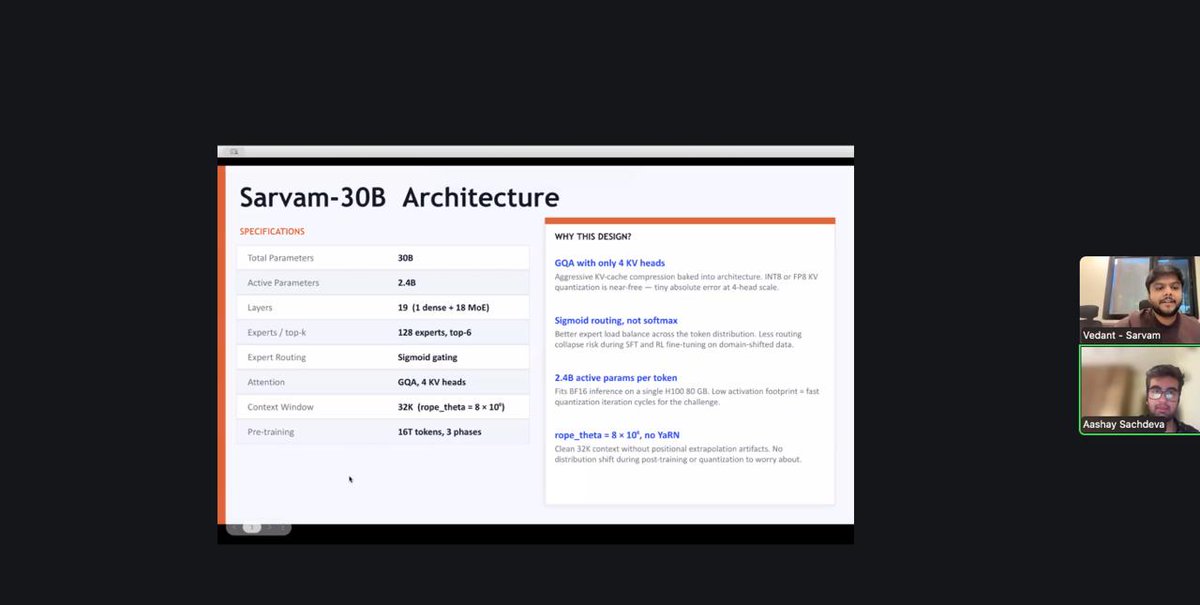Image resolution: width=1200 pixels, height=605 pixels.
Task: Click the Sarvam-30B Architecture slide title
Action: point(399,196)
